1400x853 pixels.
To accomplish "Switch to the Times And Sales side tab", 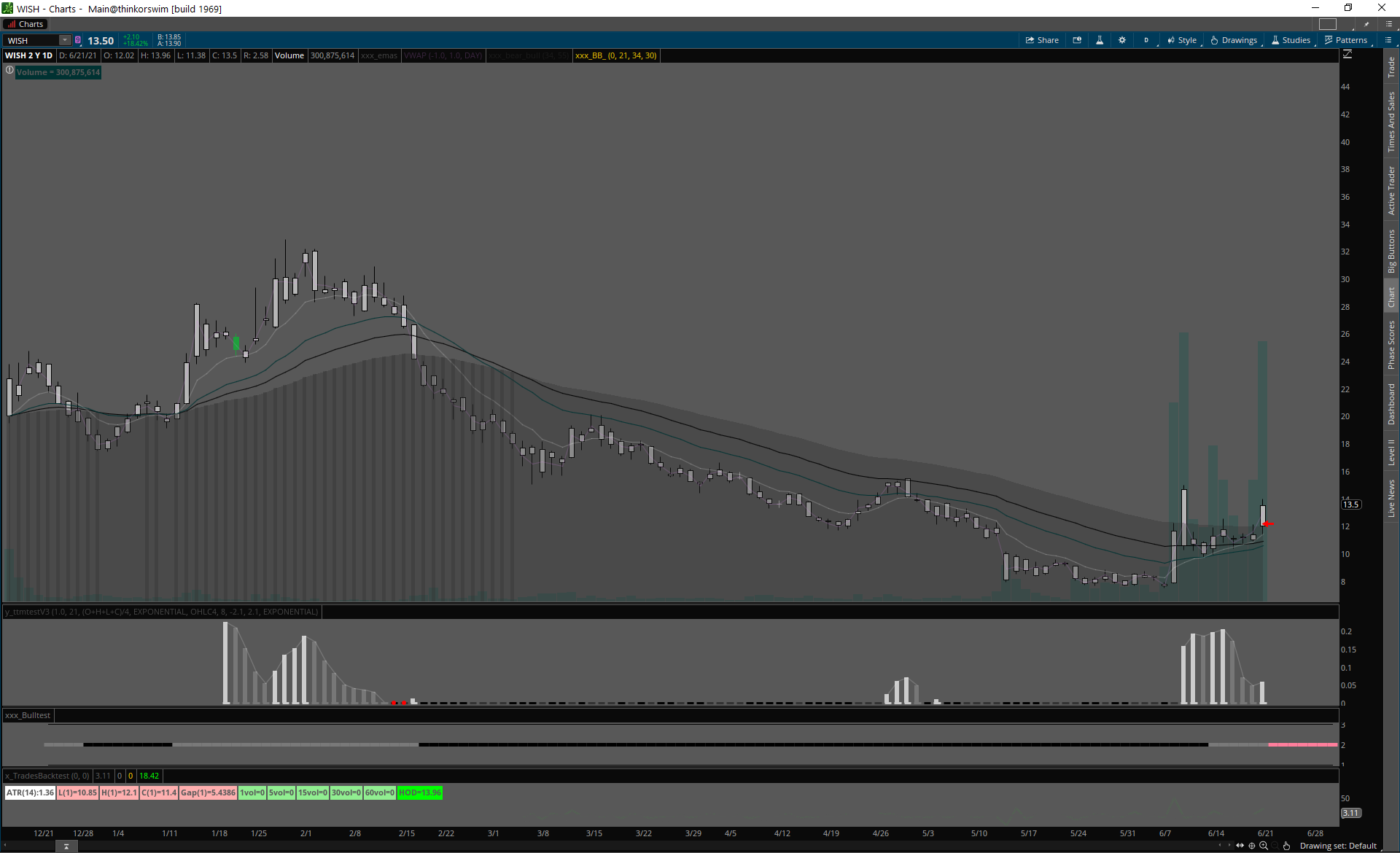I will tap(1391, 122).
